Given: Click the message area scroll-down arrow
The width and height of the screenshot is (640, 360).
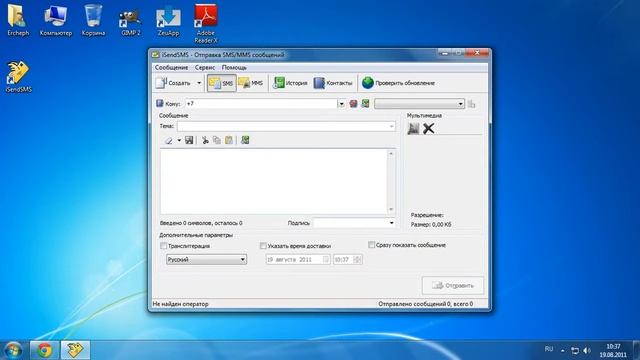Looking at the screenshot, I should [391, 209].
